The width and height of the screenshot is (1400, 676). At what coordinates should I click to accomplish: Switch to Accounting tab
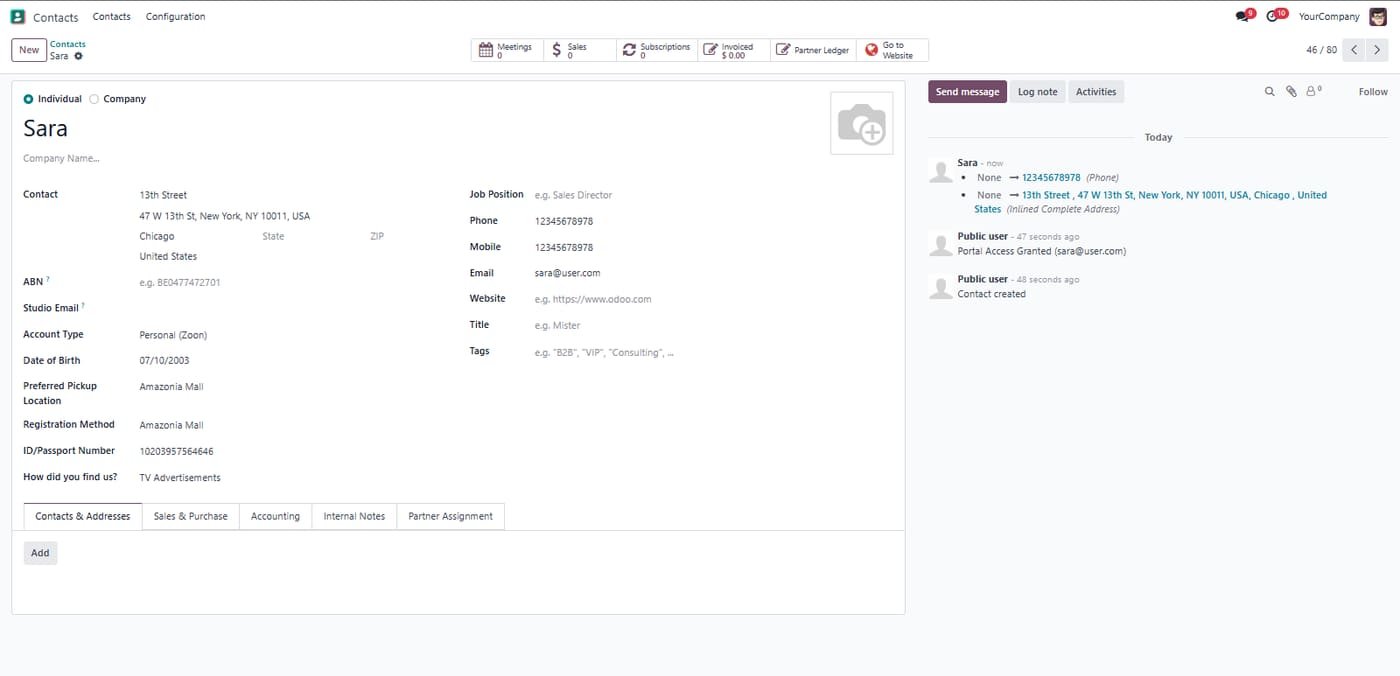tap(275, 516)
